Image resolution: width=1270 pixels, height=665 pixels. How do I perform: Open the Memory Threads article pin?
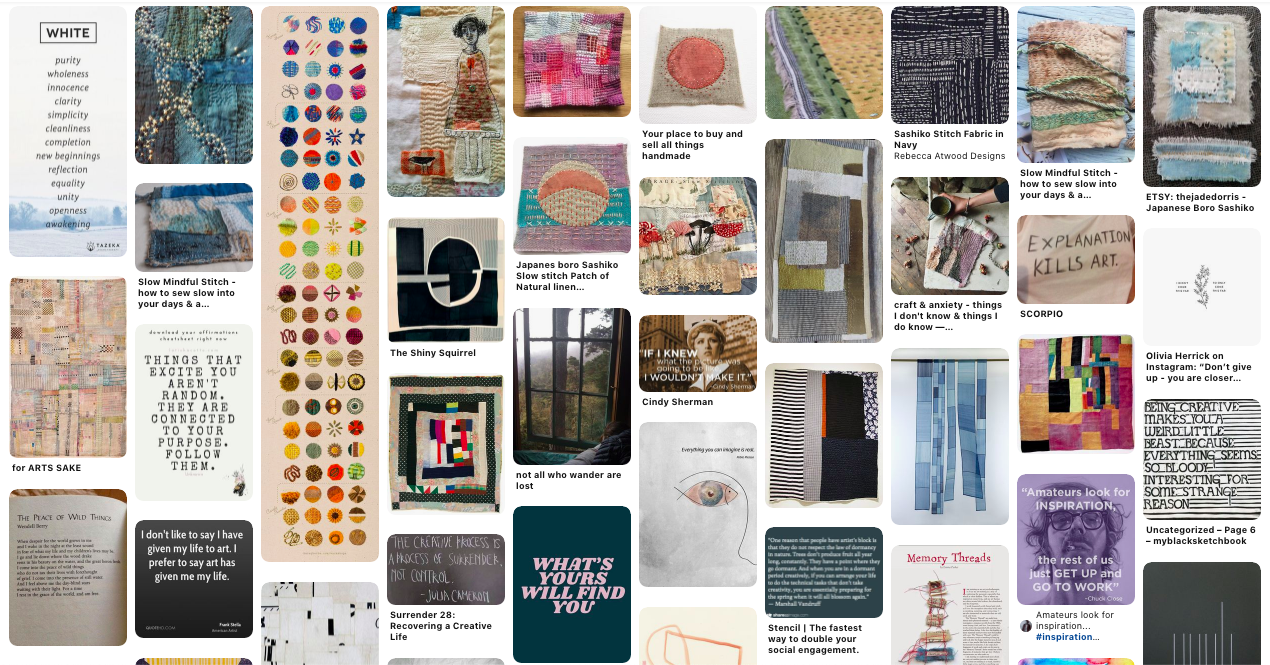click(x=950, y=604)
